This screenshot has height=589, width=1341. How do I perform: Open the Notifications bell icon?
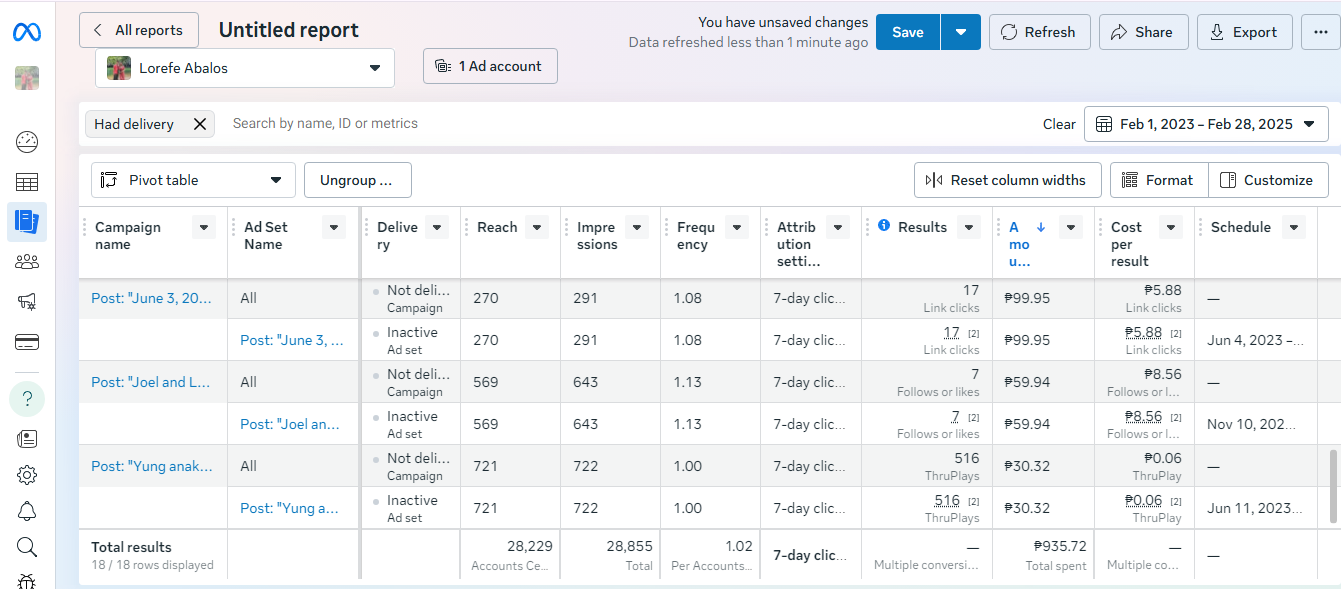[x=27, y=512]
